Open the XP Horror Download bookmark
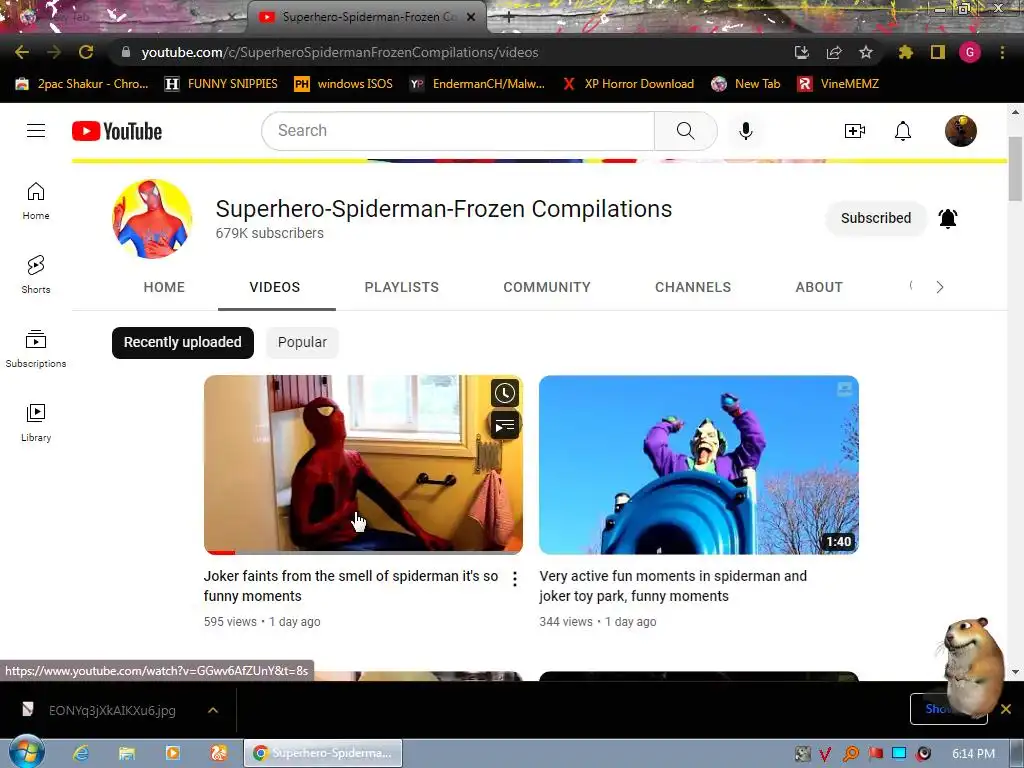Viewport: 1024px width, 768px height. (x=628, y=84)
